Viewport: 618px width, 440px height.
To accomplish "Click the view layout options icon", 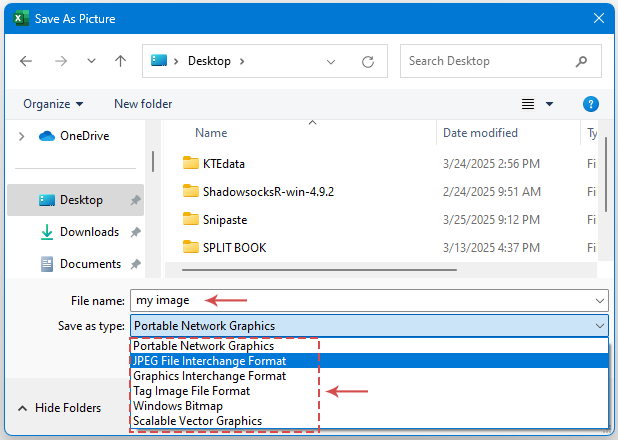I will [x=528, y=104].
